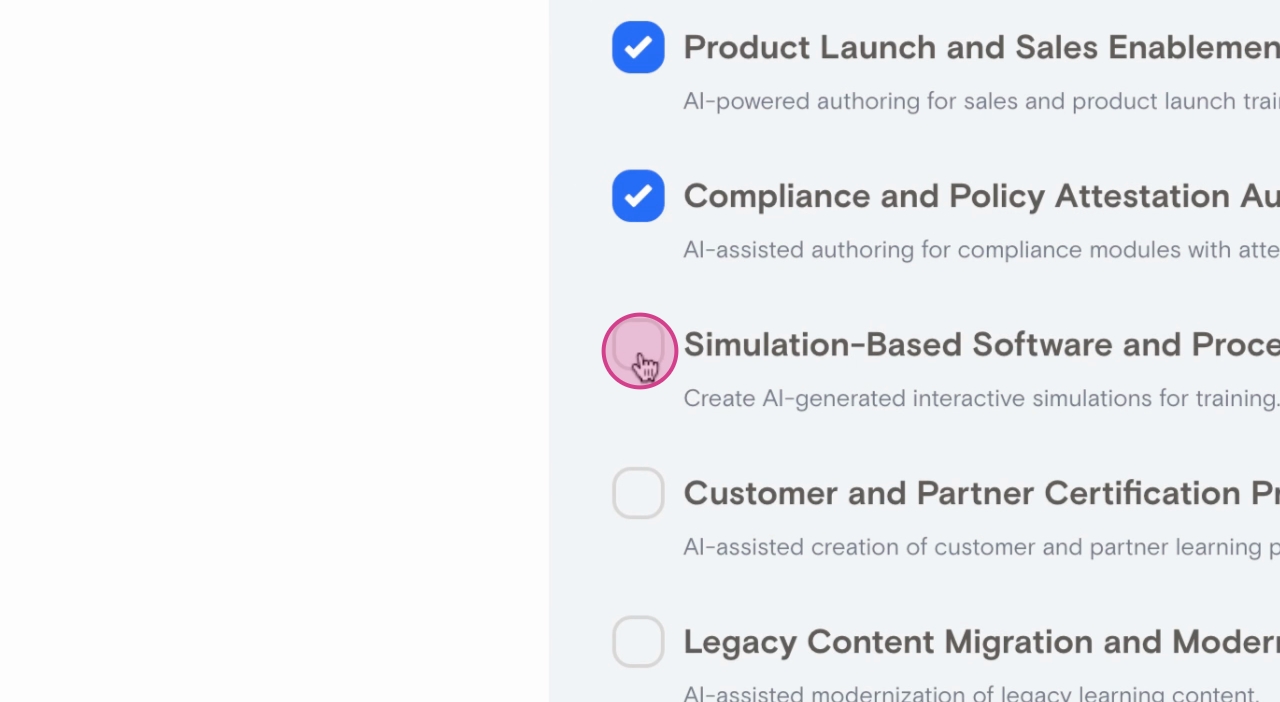The width and height of the screenshot is (1280, 702).
Task: Tick the Legacy Content Migration checkbox
Action: click(x=638, y=641)
